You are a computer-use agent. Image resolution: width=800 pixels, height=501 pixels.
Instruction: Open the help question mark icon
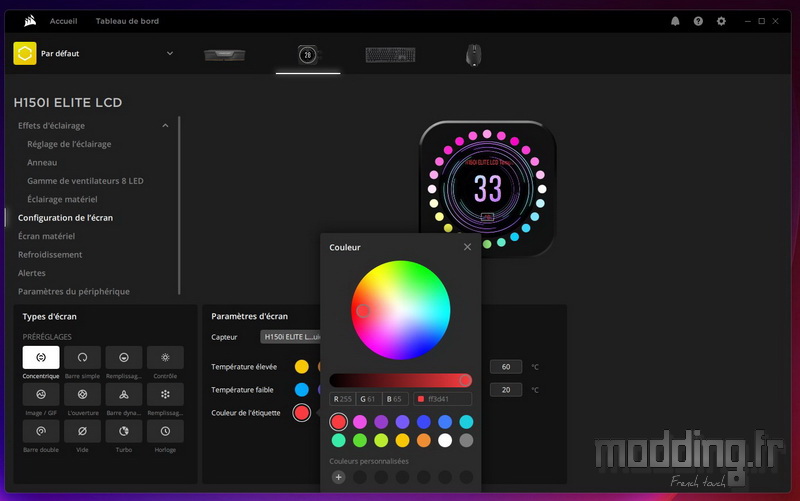coord(698,21)
